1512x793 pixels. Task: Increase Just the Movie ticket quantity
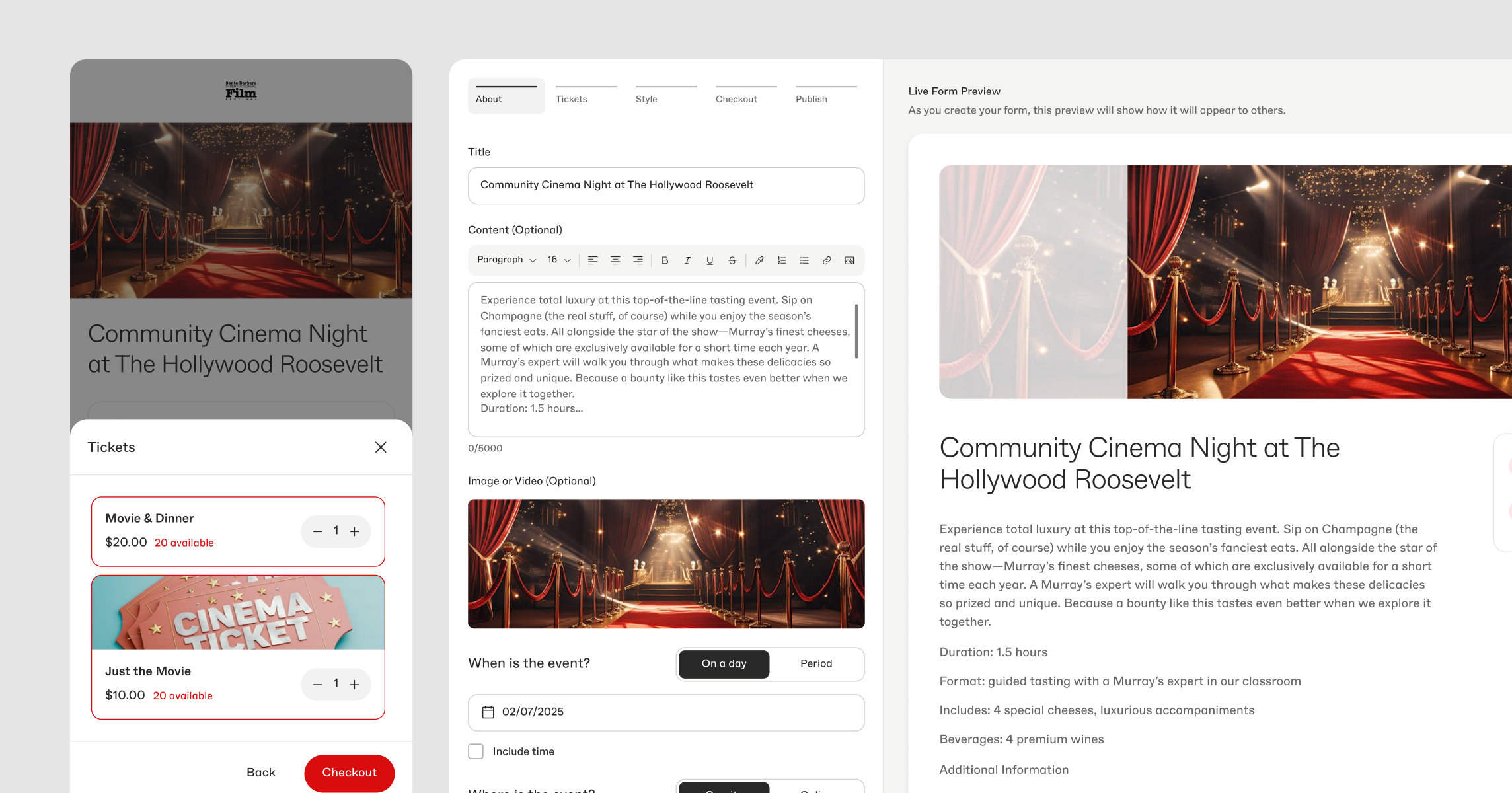point(355,684)
